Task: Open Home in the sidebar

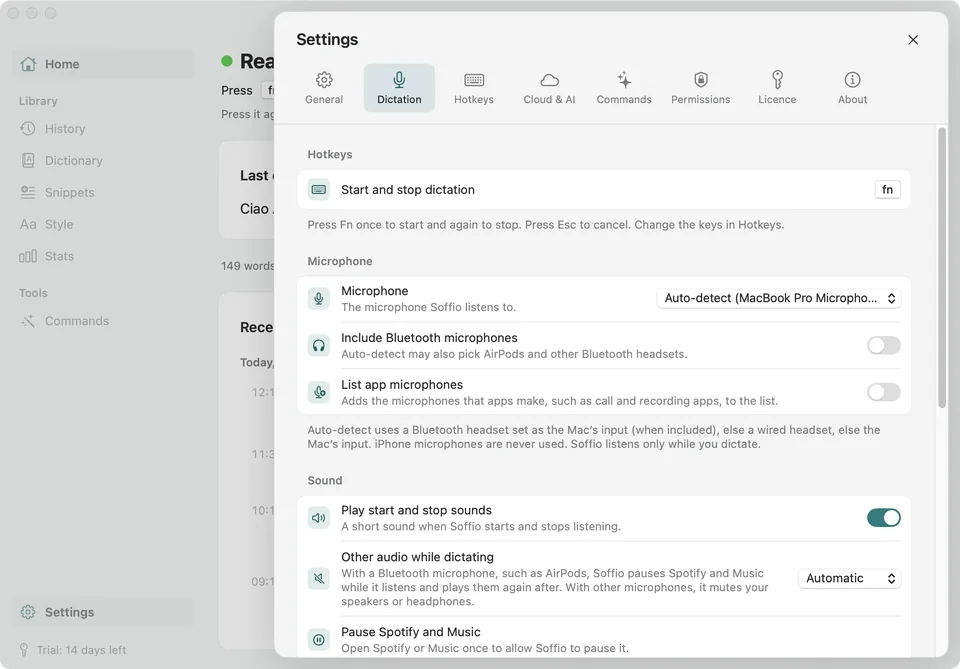Action: click(x=103, y=64)
